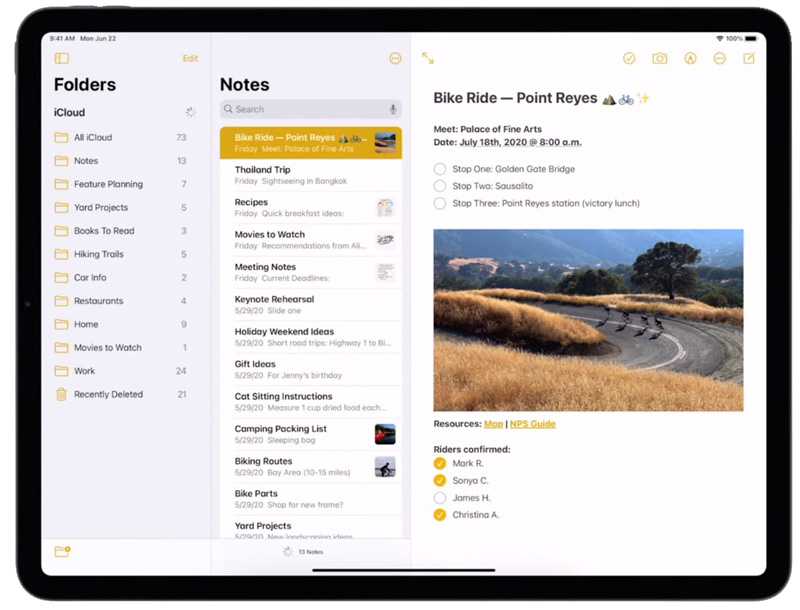This screenshot has height=610, width=800.
Task: Open the Restaurants folder
Action: (120, 301)
